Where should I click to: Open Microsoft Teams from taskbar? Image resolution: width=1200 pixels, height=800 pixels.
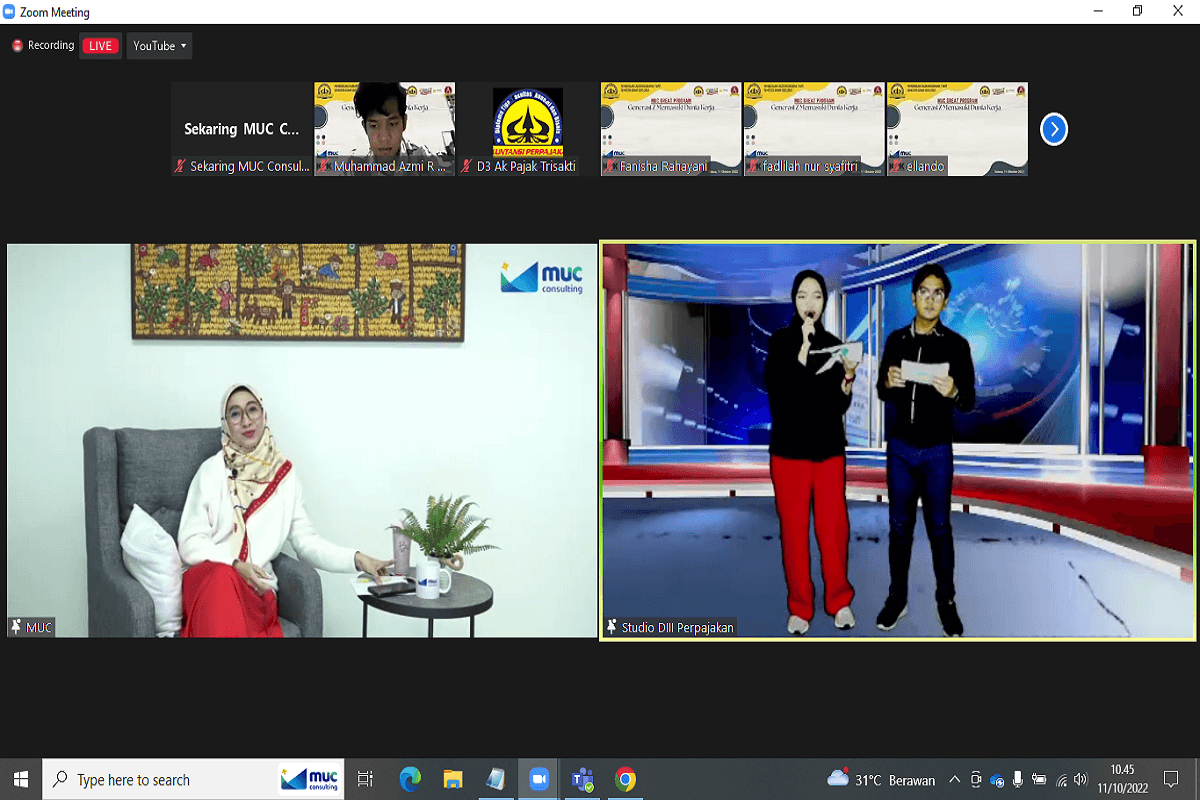(x=582, y=779)
